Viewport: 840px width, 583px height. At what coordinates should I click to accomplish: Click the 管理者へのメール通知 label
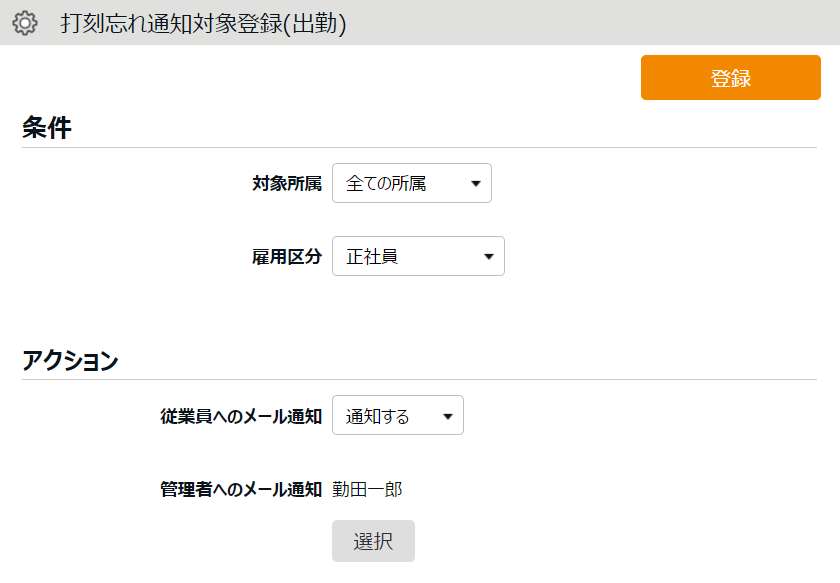[241, 490]
